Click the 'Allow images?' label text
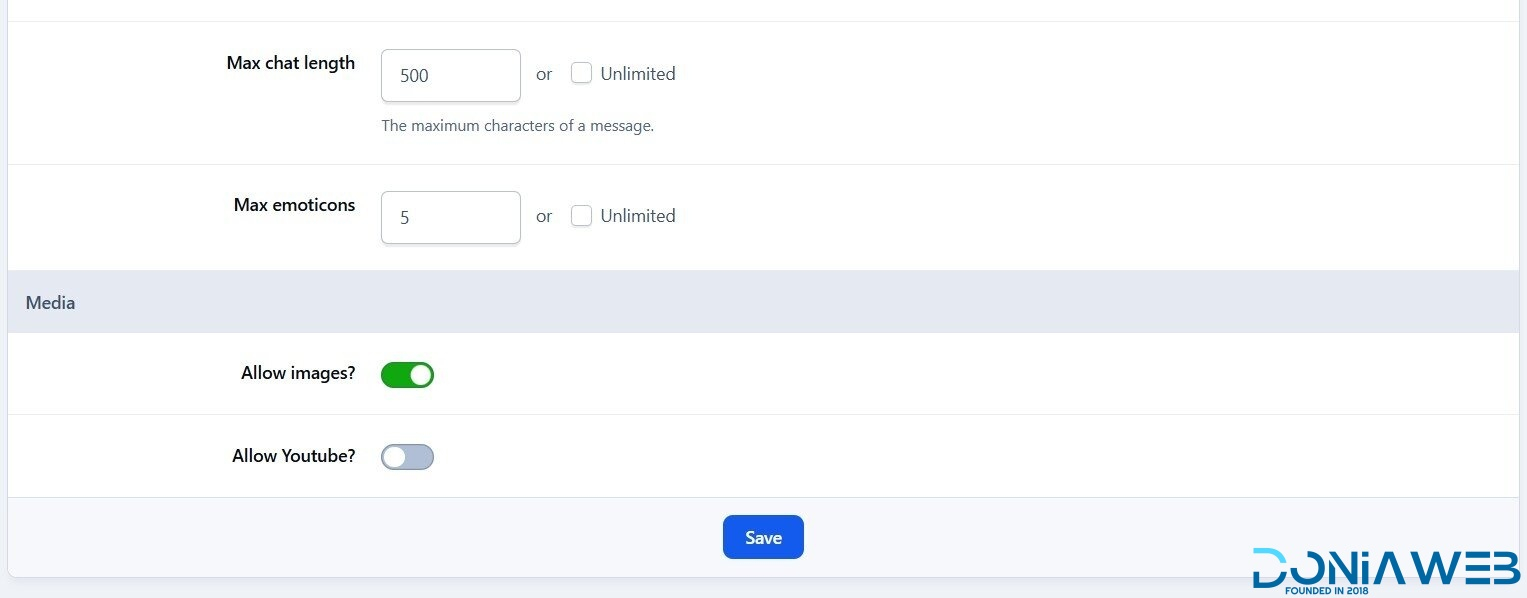 coord(298,373)
